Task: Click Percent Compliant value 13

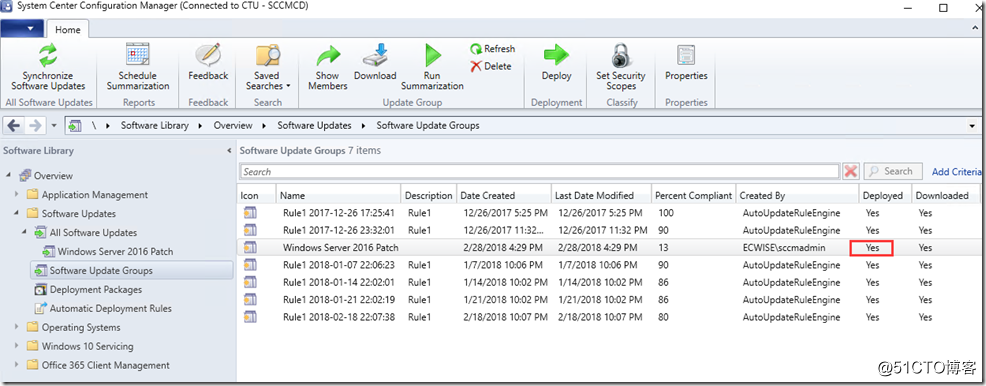Action: pos(664,248)
